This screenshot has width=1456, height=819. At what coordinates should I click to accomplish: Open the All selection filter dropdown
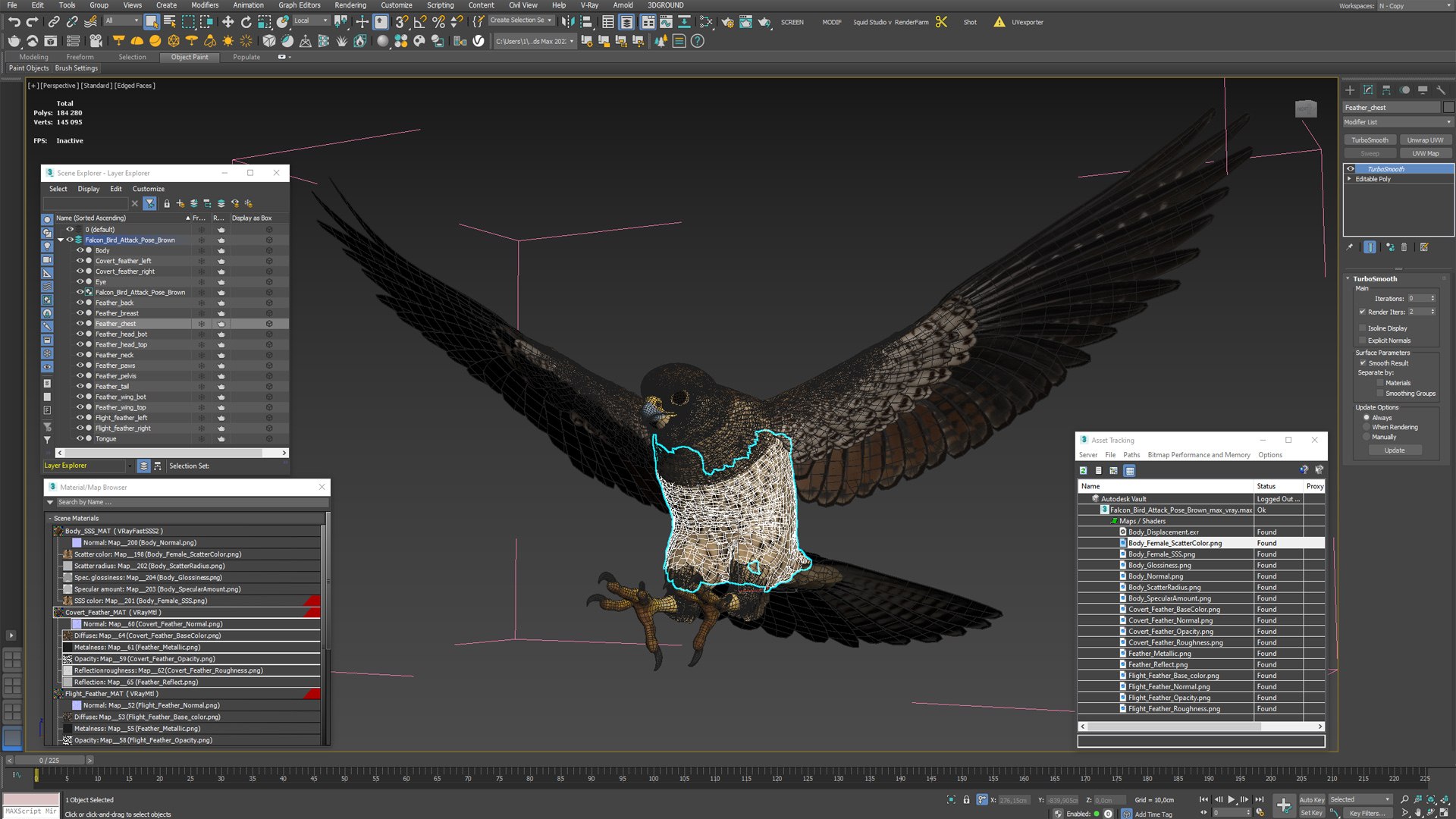122,21
